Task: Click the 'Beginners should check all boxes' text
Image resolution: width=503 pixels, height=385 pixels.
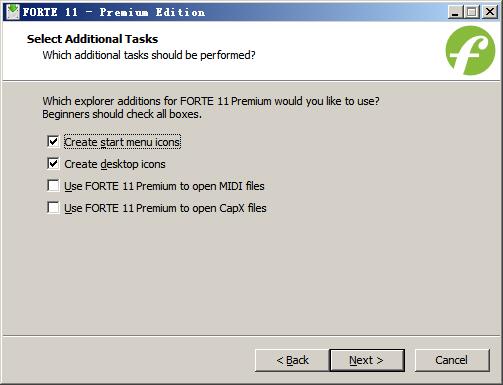Action: pos(122,114)
